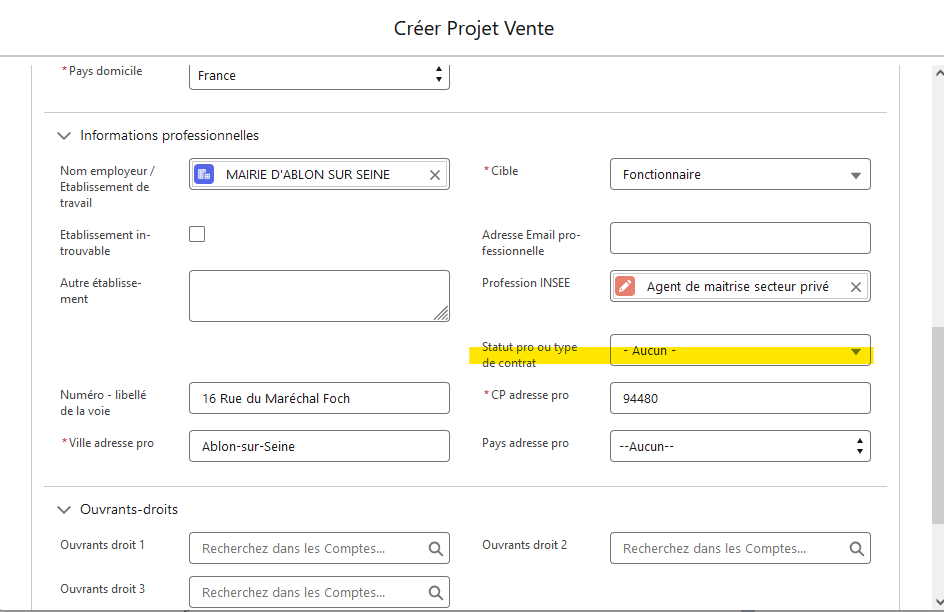Open the Pays domicile France select list
Screen dimensions: 944x612
pos(319,75)
